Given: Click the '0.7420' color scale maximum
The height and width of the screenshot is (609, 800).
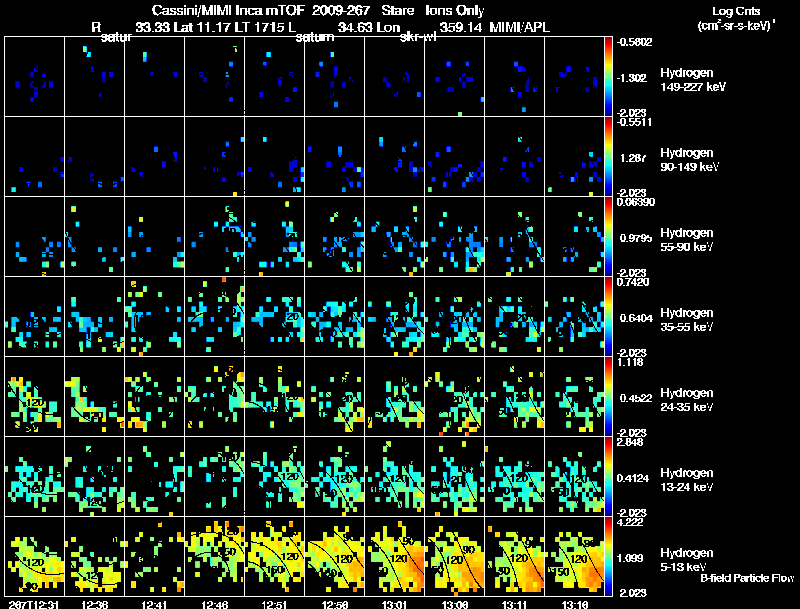Looking at the screenshot, I should pos(633,282).
